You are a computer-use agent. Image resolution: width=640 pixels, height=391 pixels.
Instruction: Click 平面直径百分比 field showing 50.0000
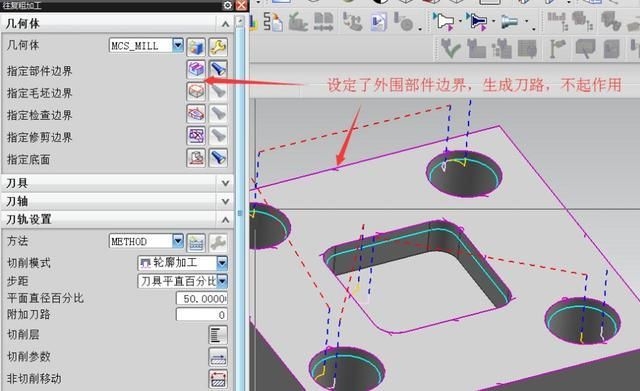202,298
